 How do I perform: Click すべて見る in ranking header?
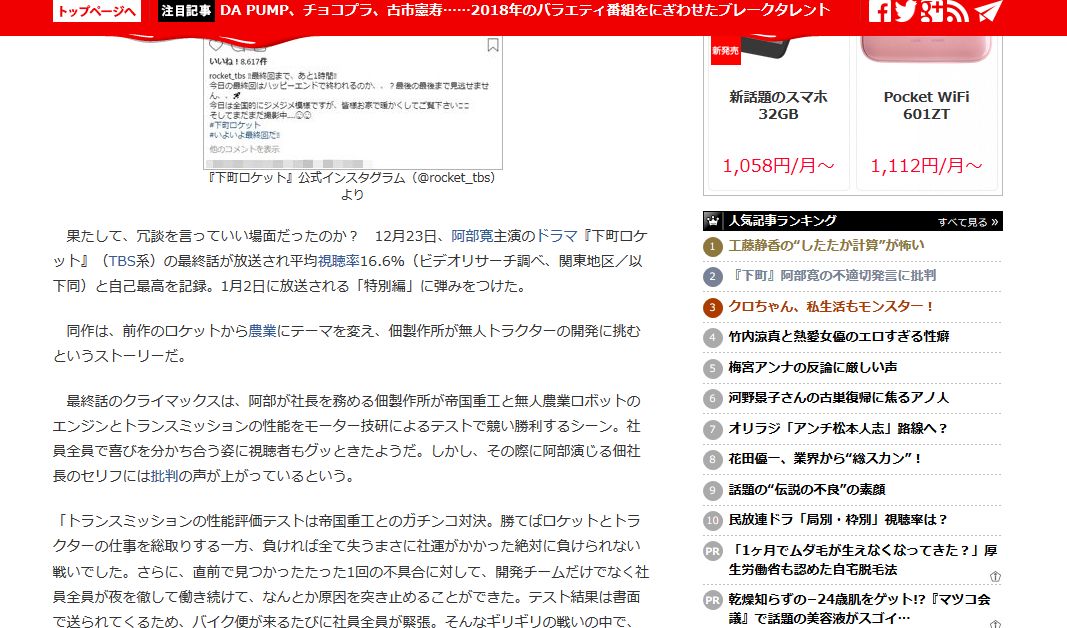point(968,222)
